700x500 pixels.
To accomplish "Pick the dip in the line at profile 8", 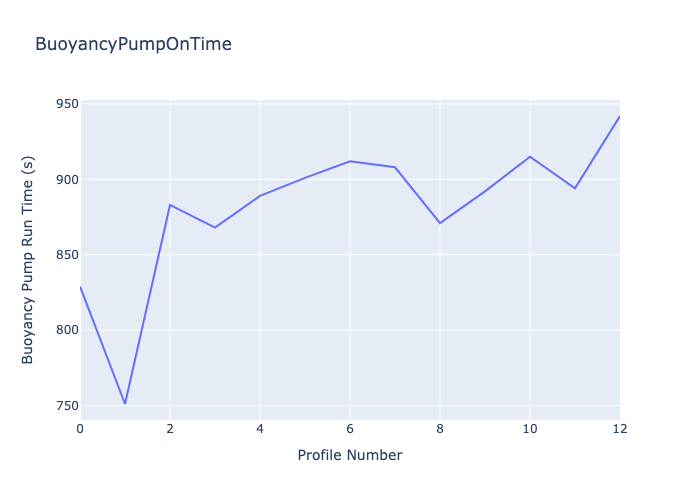I will [440, 223].
